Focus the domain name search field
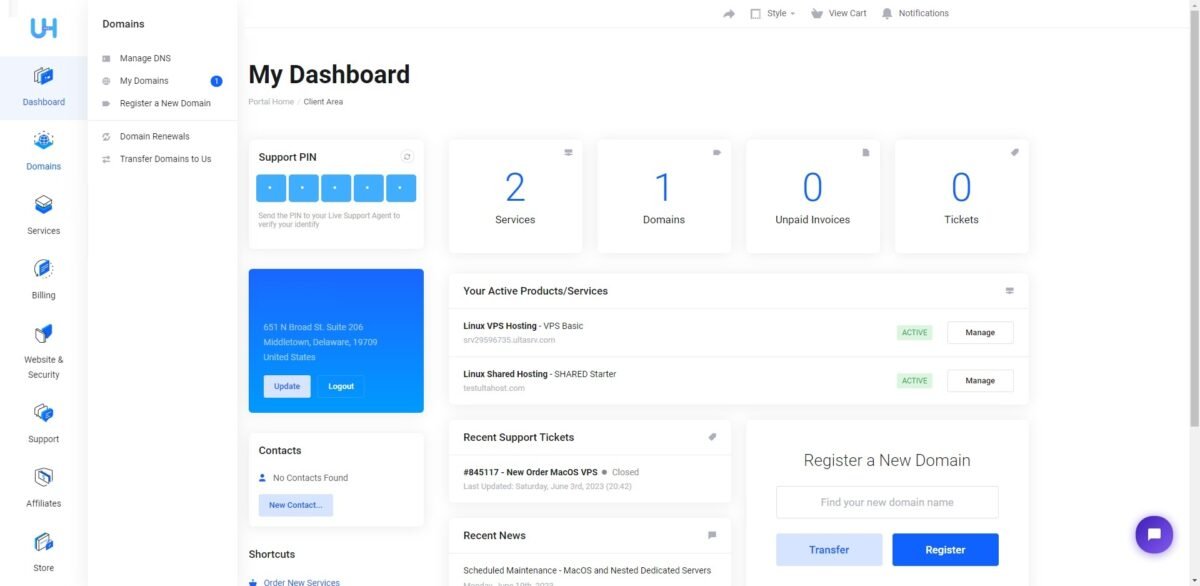The height and width of the screenshot is (586, 1200). pyautogui.click(x=887, y=502)
